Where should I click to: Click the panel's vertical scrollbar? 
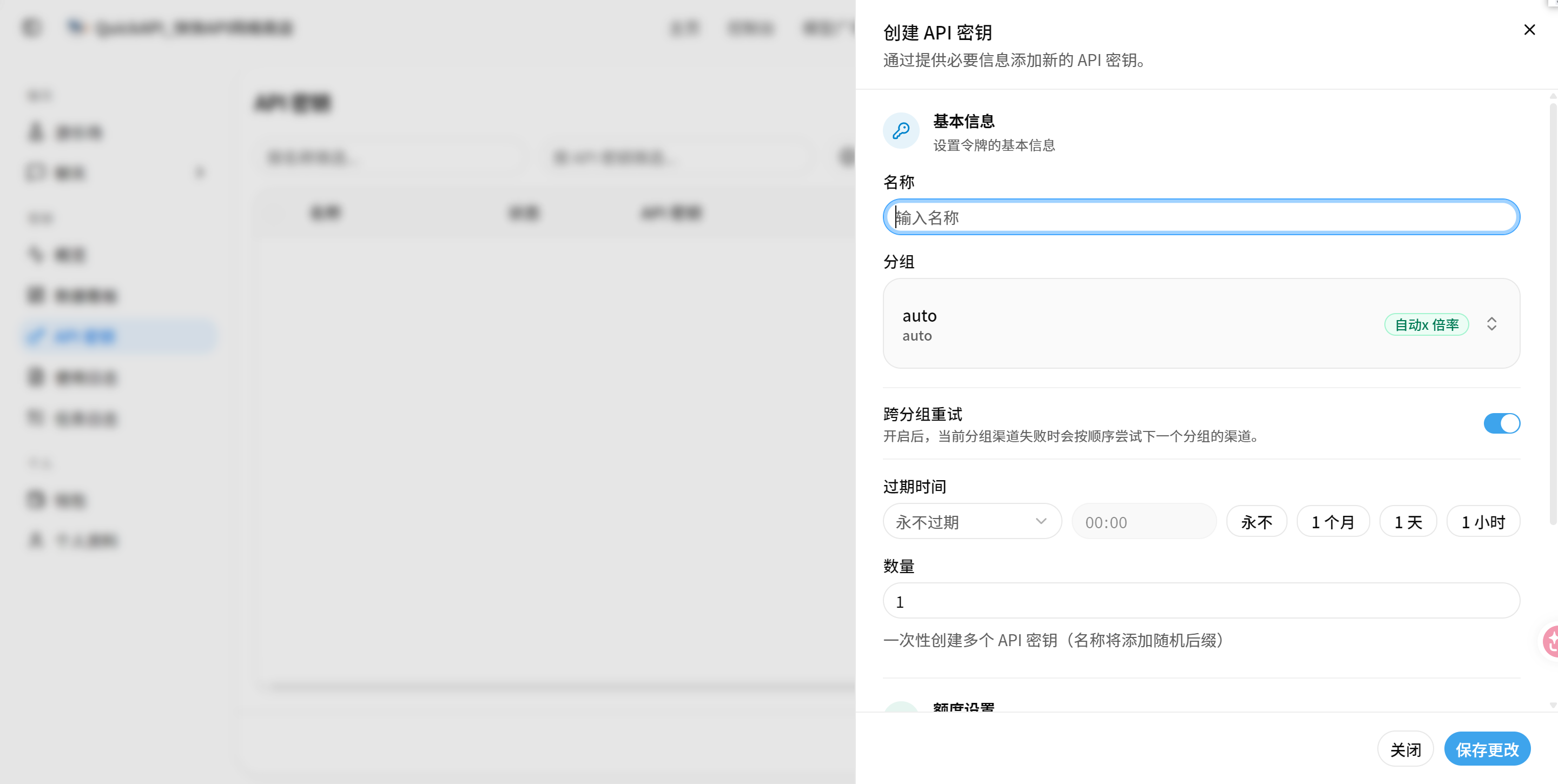point(1553,314)
